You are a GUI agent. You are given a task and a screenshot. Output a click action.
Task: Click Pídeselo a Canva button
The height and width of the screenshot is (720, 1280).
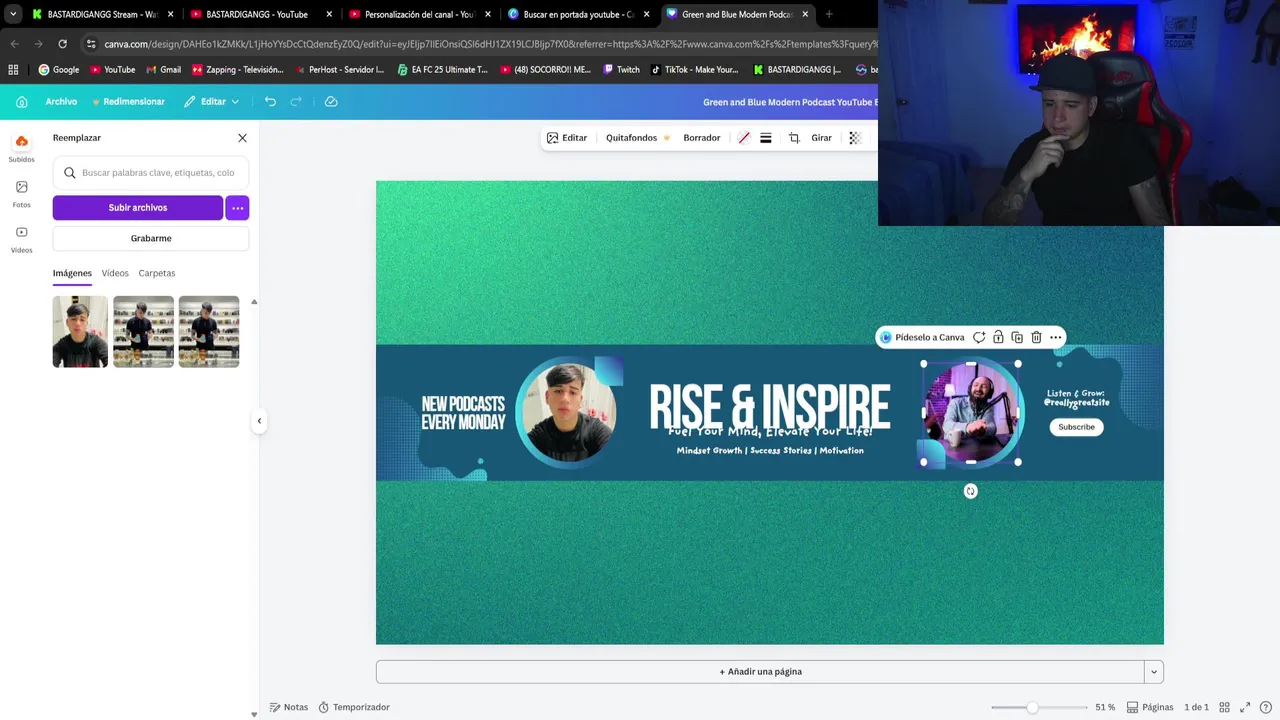tap(922, 337)
